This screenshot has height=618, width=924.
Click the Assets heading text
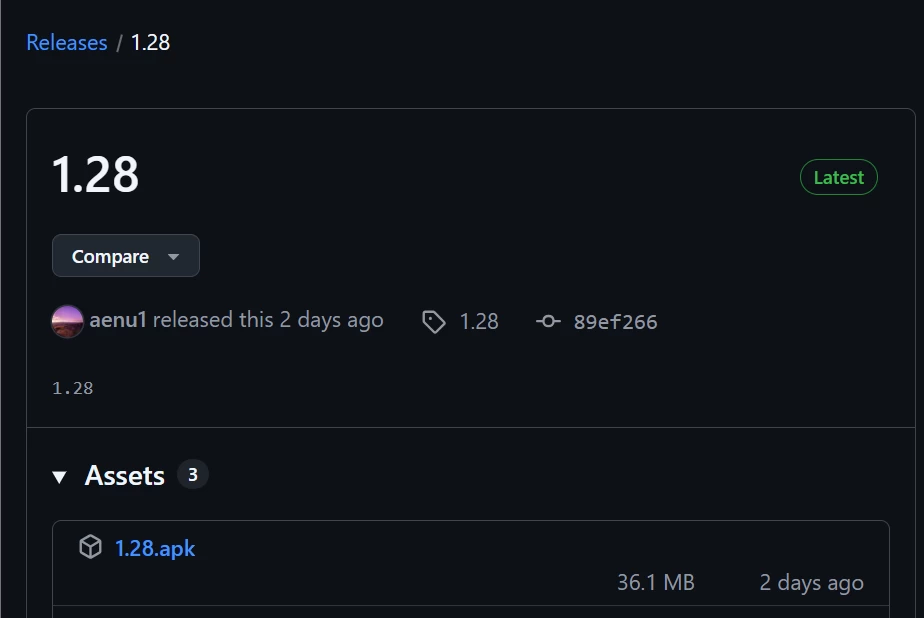[x=124, y=476]
